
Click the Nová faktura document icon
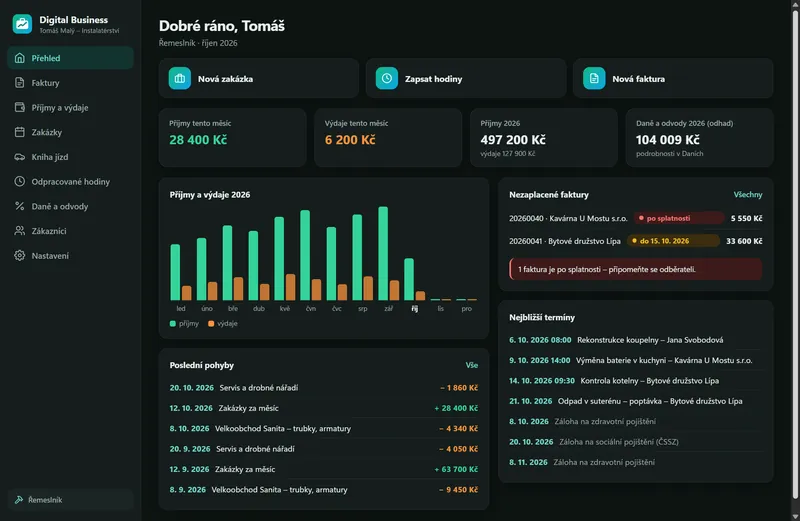coord(594,79)
